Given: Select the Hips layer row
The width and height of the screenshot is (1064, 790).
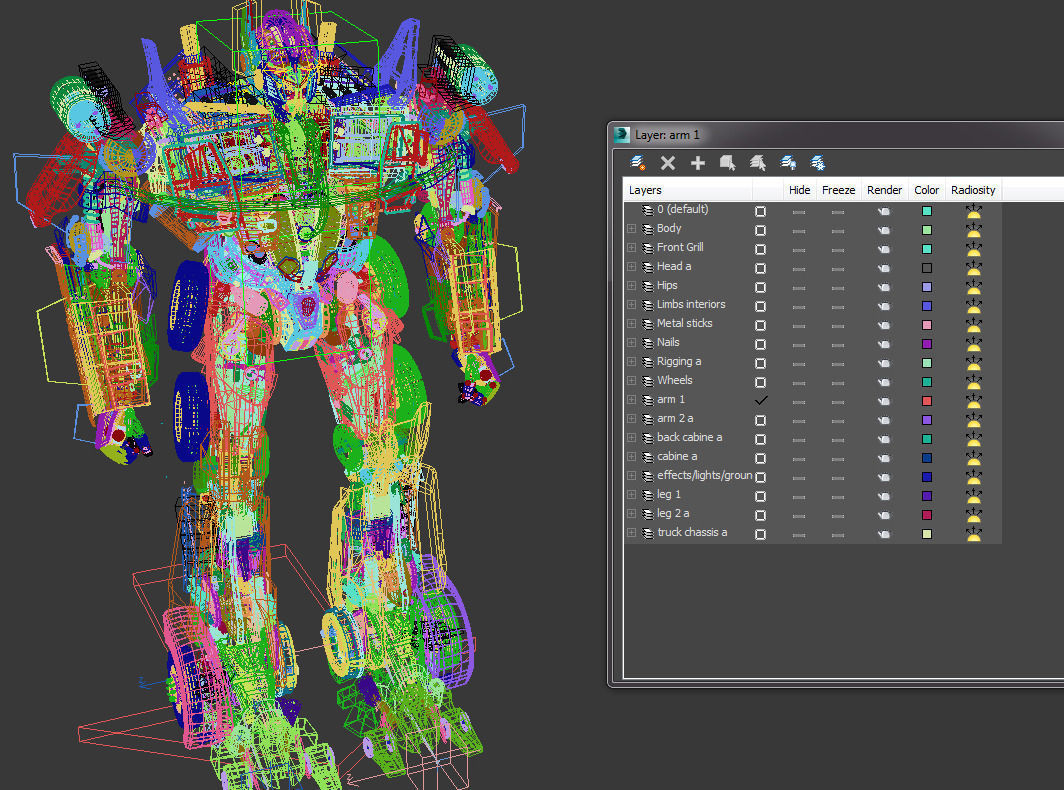Looking at the screenshot, I should [x=812, y=286].
